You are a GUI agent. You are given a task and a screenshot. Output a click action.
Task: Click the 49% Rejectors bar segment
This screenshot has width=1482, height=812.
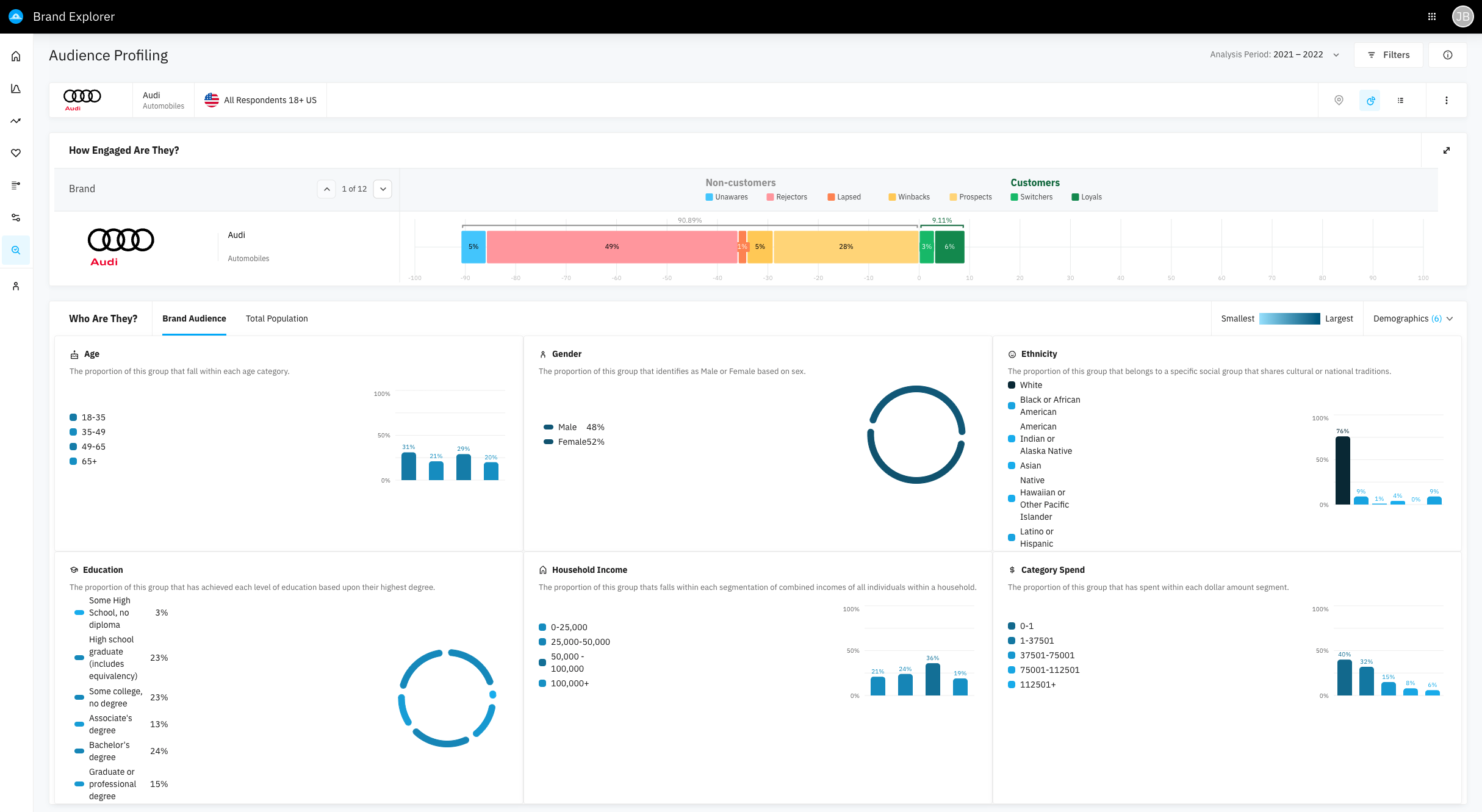pyautogui.click(x=611, y=247)
